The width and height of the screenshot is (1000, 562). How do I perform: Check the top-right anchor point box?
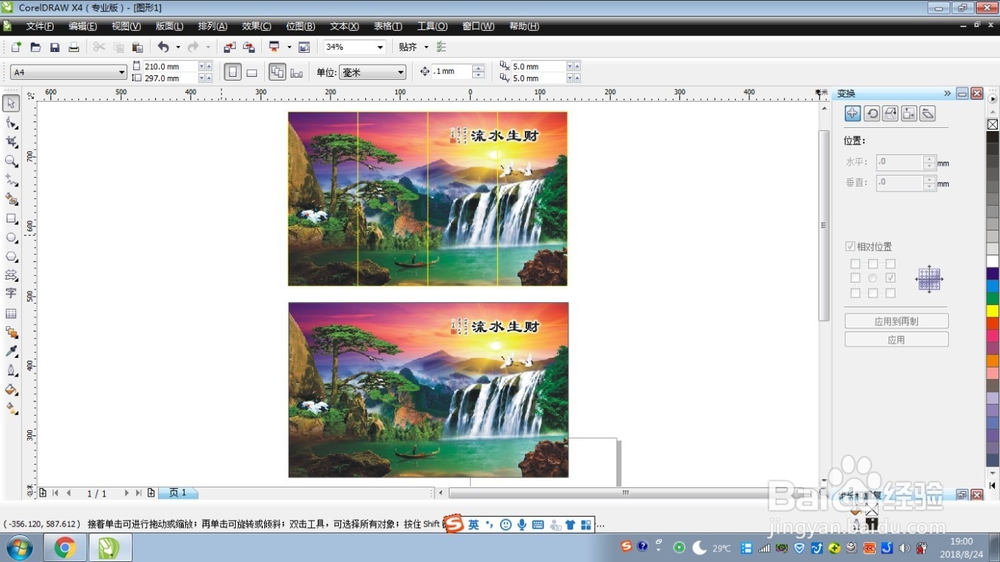890,263
